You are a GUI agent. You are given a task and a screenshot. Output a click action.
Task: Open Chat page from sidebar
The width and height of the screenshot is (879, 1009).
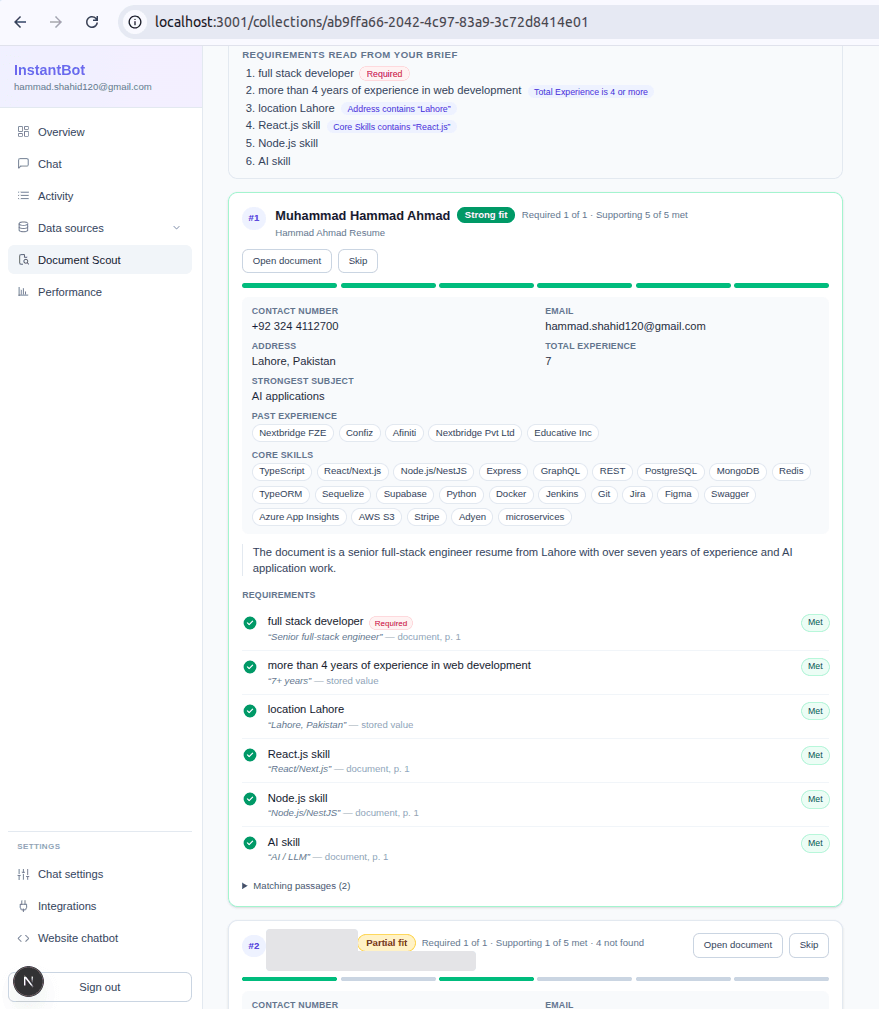click(100, 163)
